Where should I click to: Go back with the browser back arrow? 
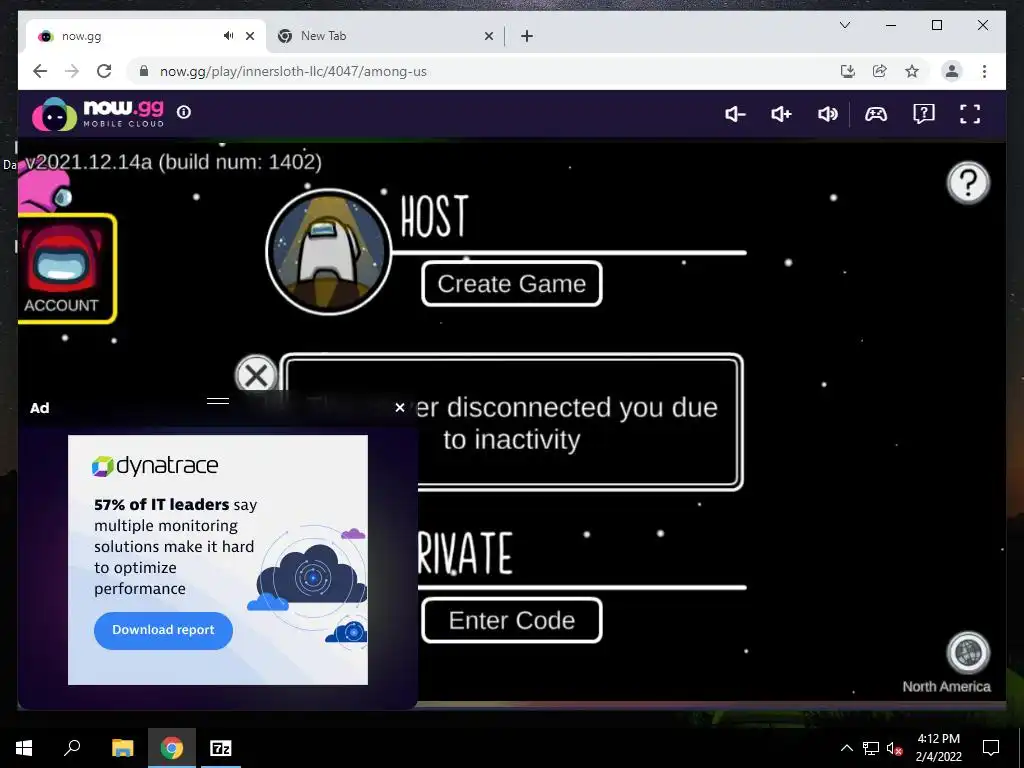coord(40,71)
